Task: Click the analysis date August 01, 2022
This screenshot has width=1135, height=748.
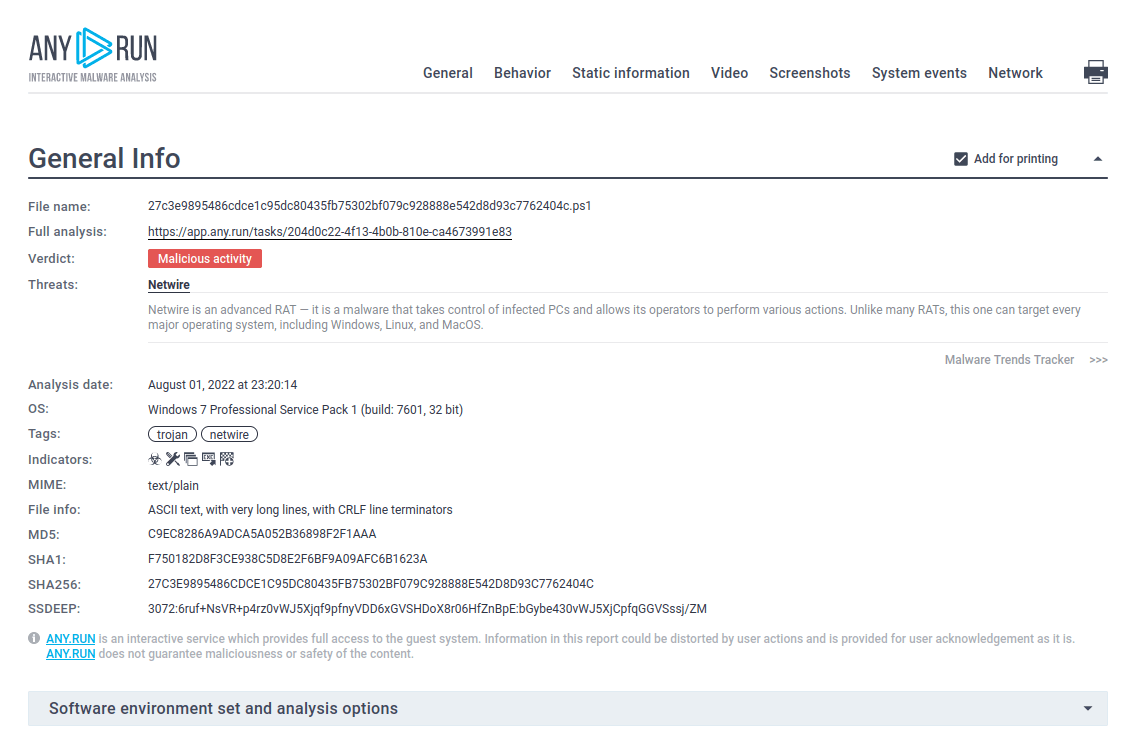Action: click(x=222, y=384)
